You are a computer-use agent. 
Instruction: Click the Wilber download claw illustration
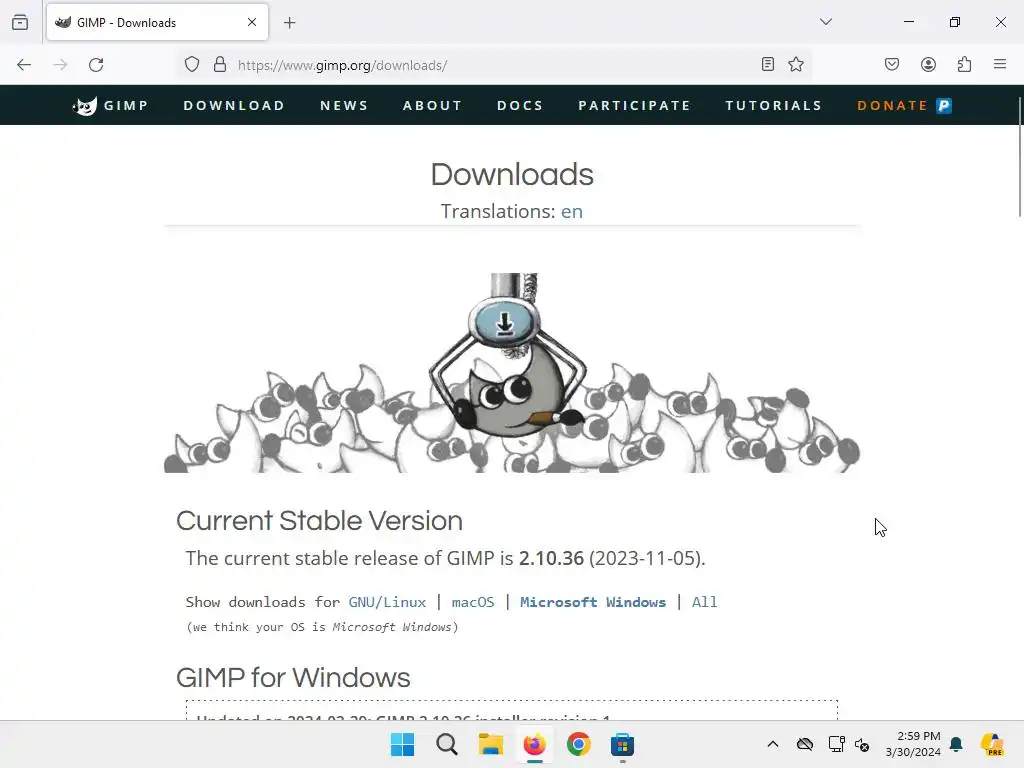pyautogui.click(x=511, y=372)
